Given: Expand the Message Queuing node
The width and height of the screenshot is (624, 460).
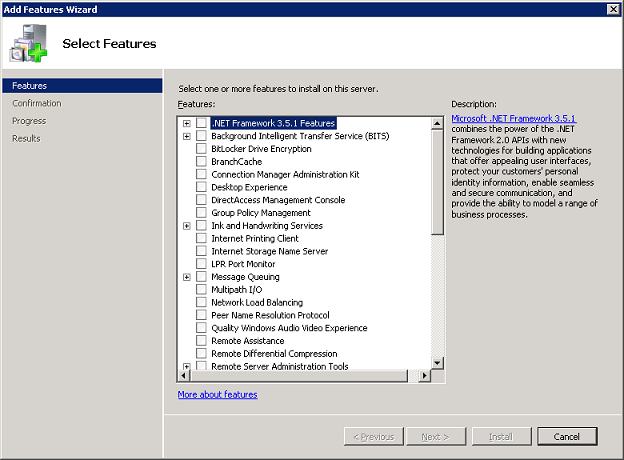Looking at the screenshot, I should pos(187,277).
